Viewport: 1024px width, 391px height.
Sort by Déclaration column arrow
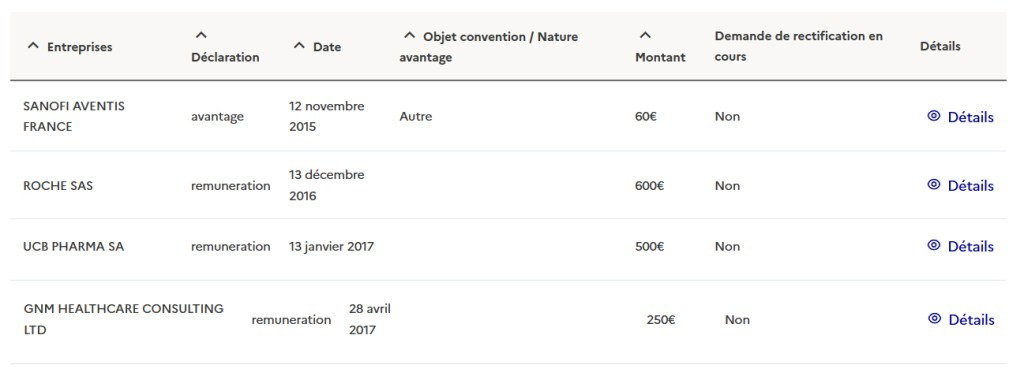(x=202, y=35)
